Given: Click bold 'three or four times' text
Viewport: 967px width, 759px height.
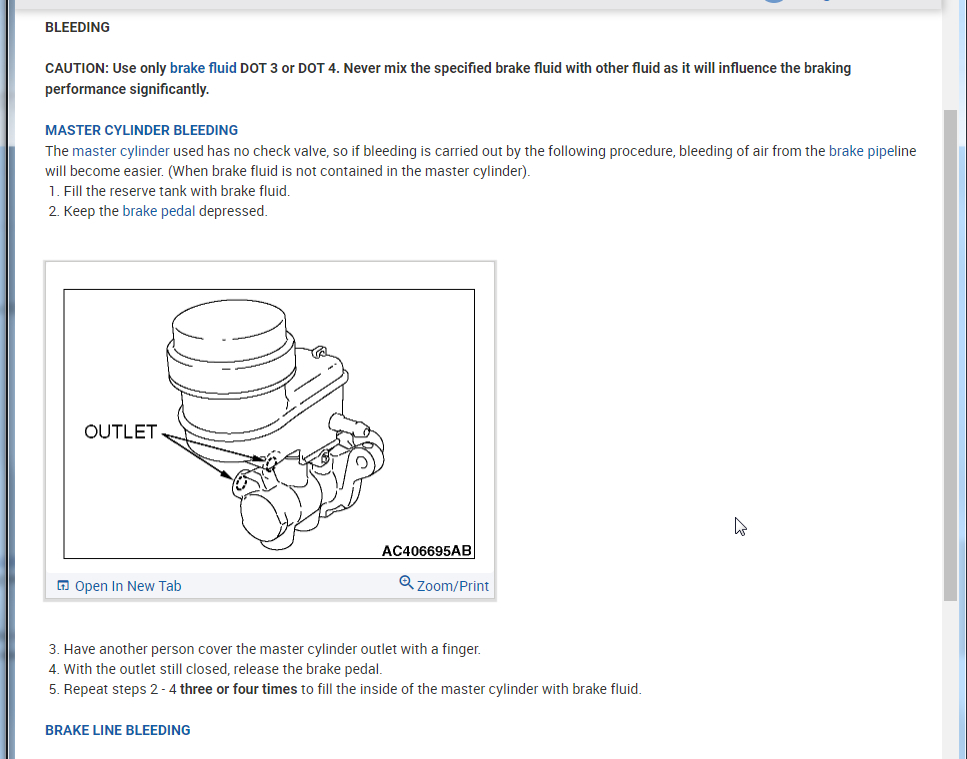Looking at the screenshot, I should pos(239,689).
